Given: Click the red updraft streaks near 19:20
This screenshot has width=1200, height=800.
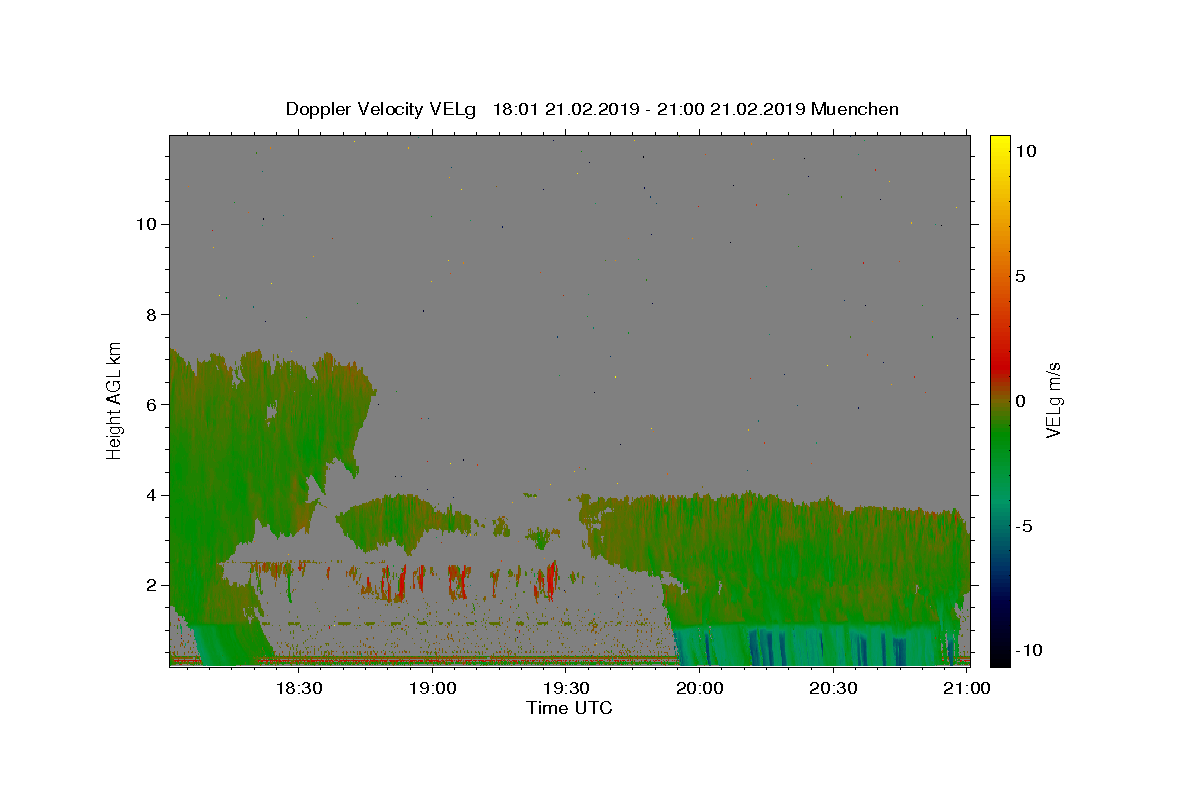Looking at the screenshot, I should point(548,580).
